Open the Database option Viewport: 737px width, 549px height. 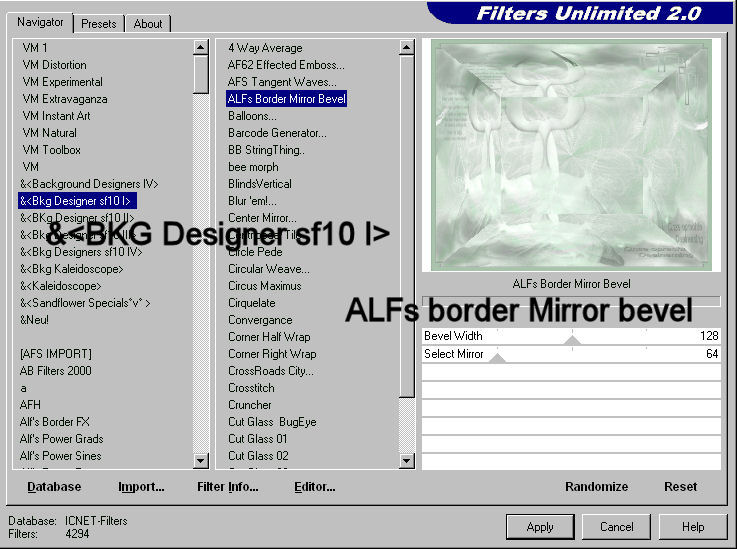(x=54, y=486)
